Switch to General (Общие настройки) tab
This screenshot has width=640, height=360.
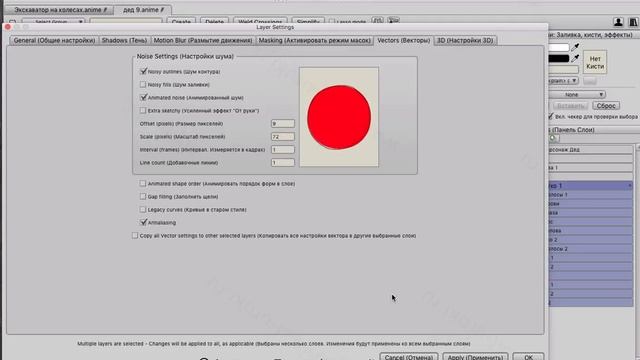[x=54, y=40]
